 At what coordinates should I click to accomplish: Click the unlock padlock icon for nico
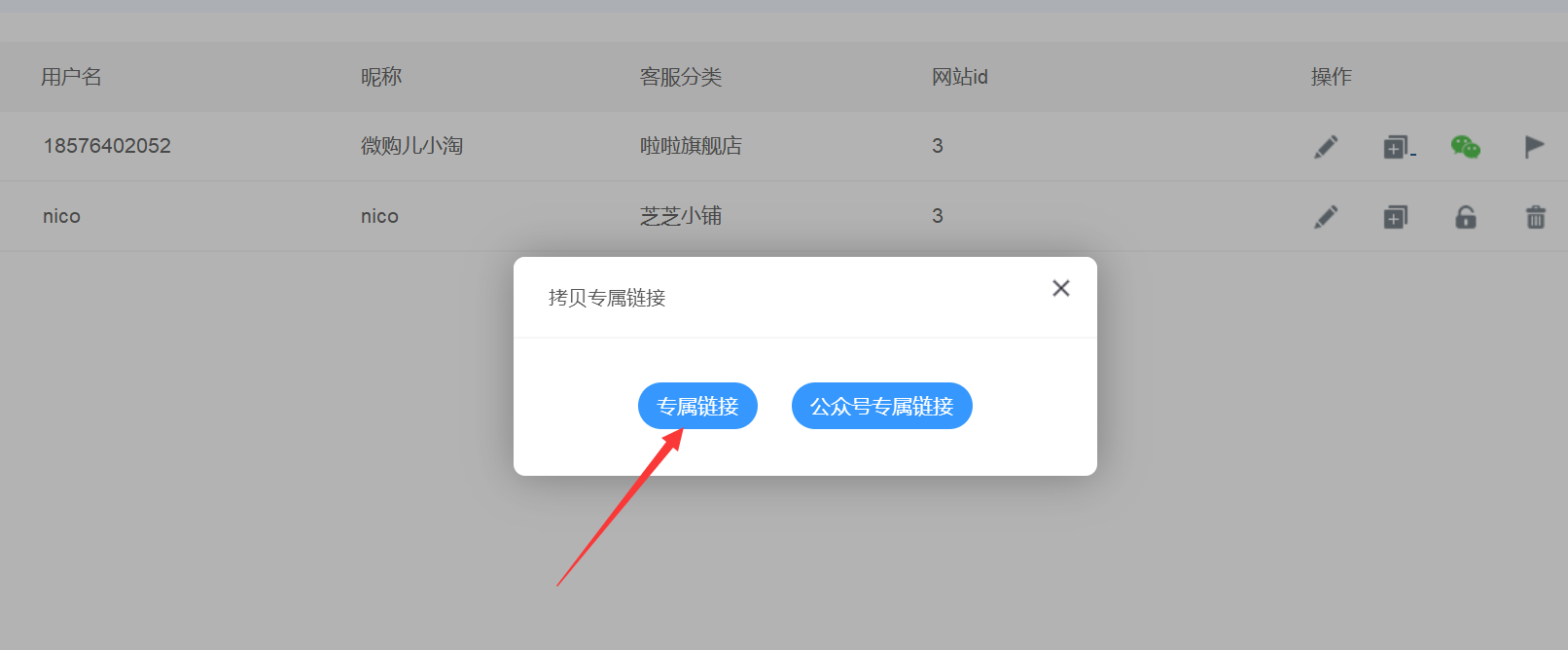point(1466,216)
